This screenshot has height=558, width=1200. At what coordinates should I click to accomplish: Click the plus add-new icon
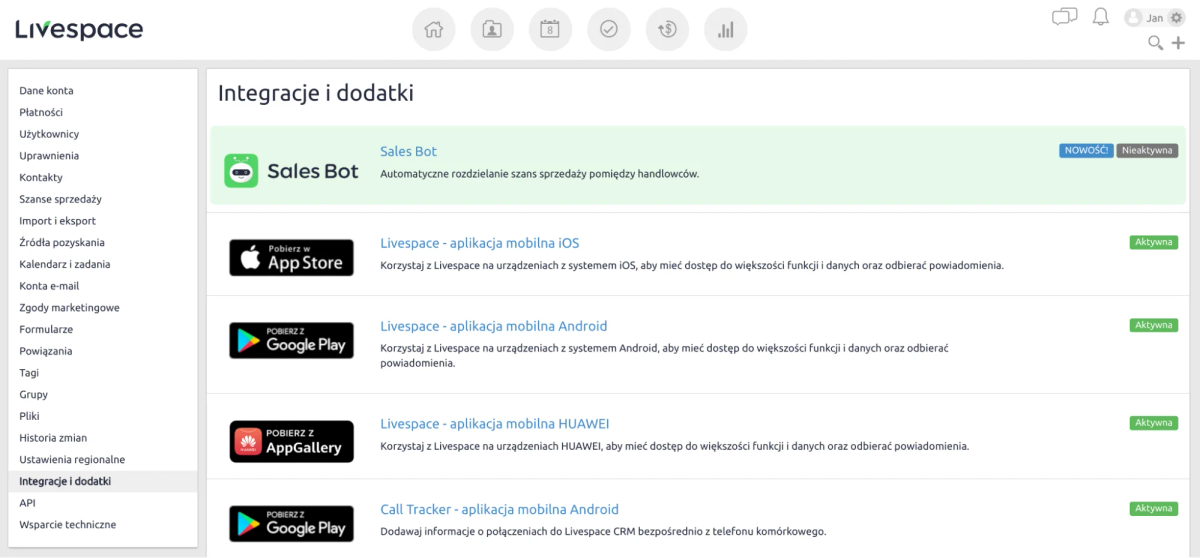(x=1178, y=42)
